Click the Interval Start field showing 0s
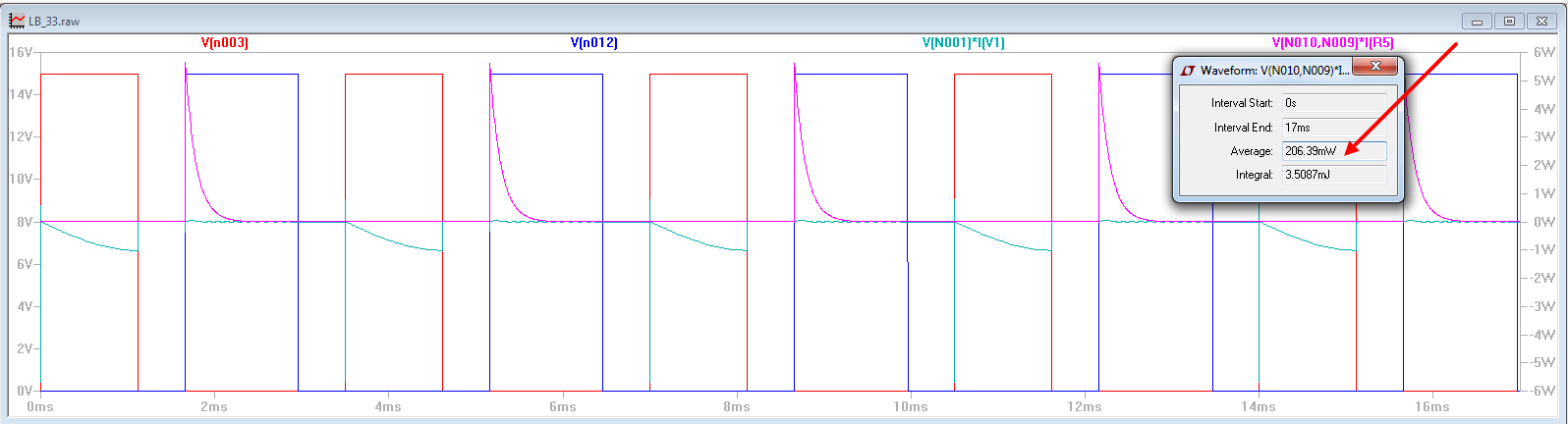Viewport: 1568px width, 424px height. 1334,103
